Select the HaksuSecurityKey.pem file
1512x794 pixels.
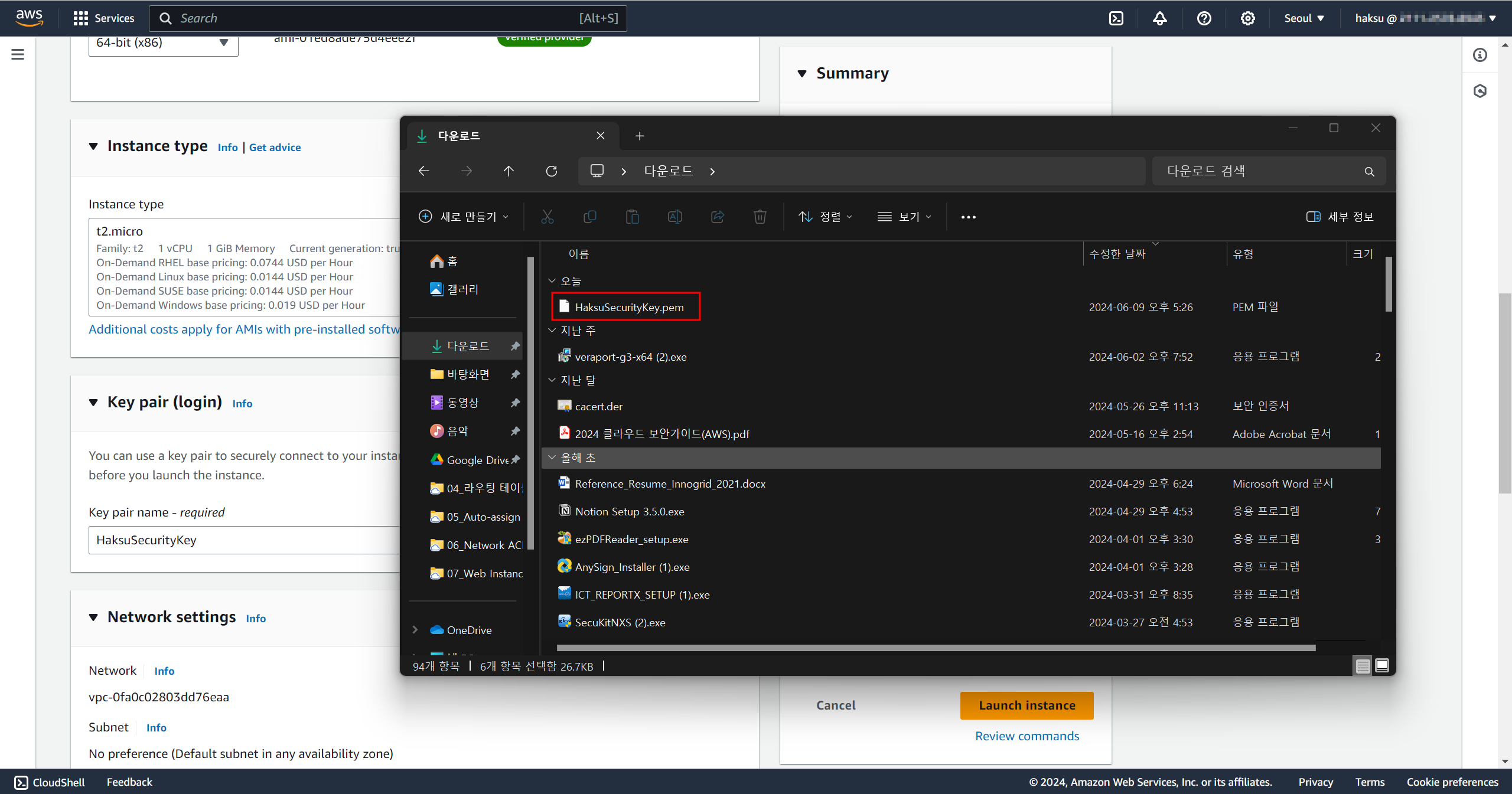click(x=629, y=307)
